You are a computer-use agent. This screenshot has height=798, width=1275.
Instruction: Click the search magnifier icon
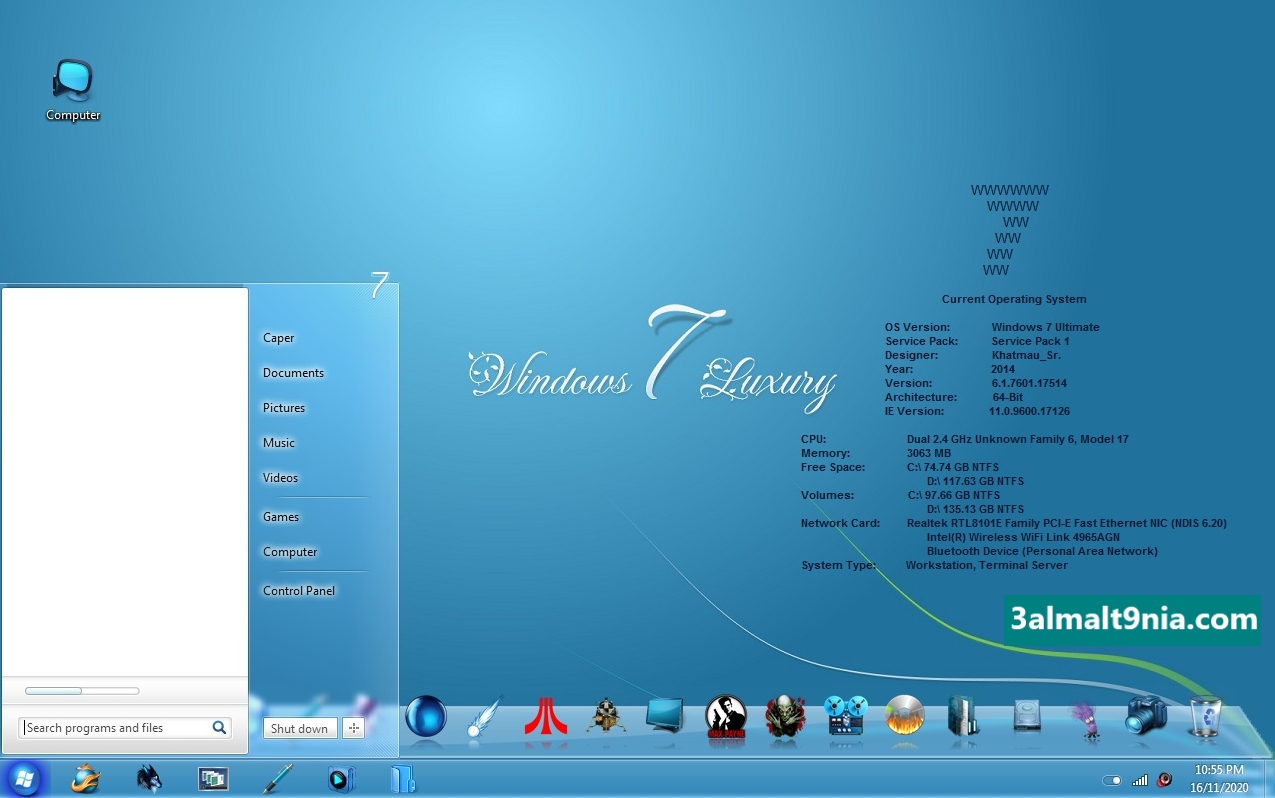[219, 728]
